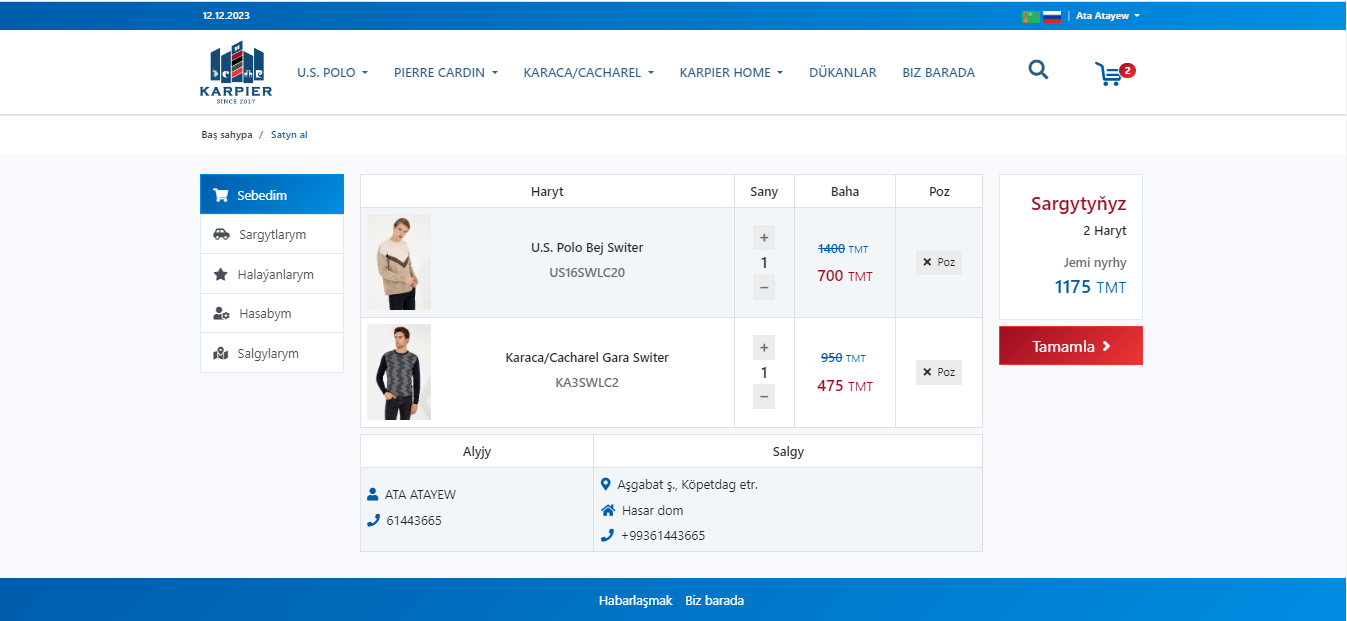Open the shopping cart icon with badge
The height and width of the screenshot is (621, 1347).
pos(1110,73)
